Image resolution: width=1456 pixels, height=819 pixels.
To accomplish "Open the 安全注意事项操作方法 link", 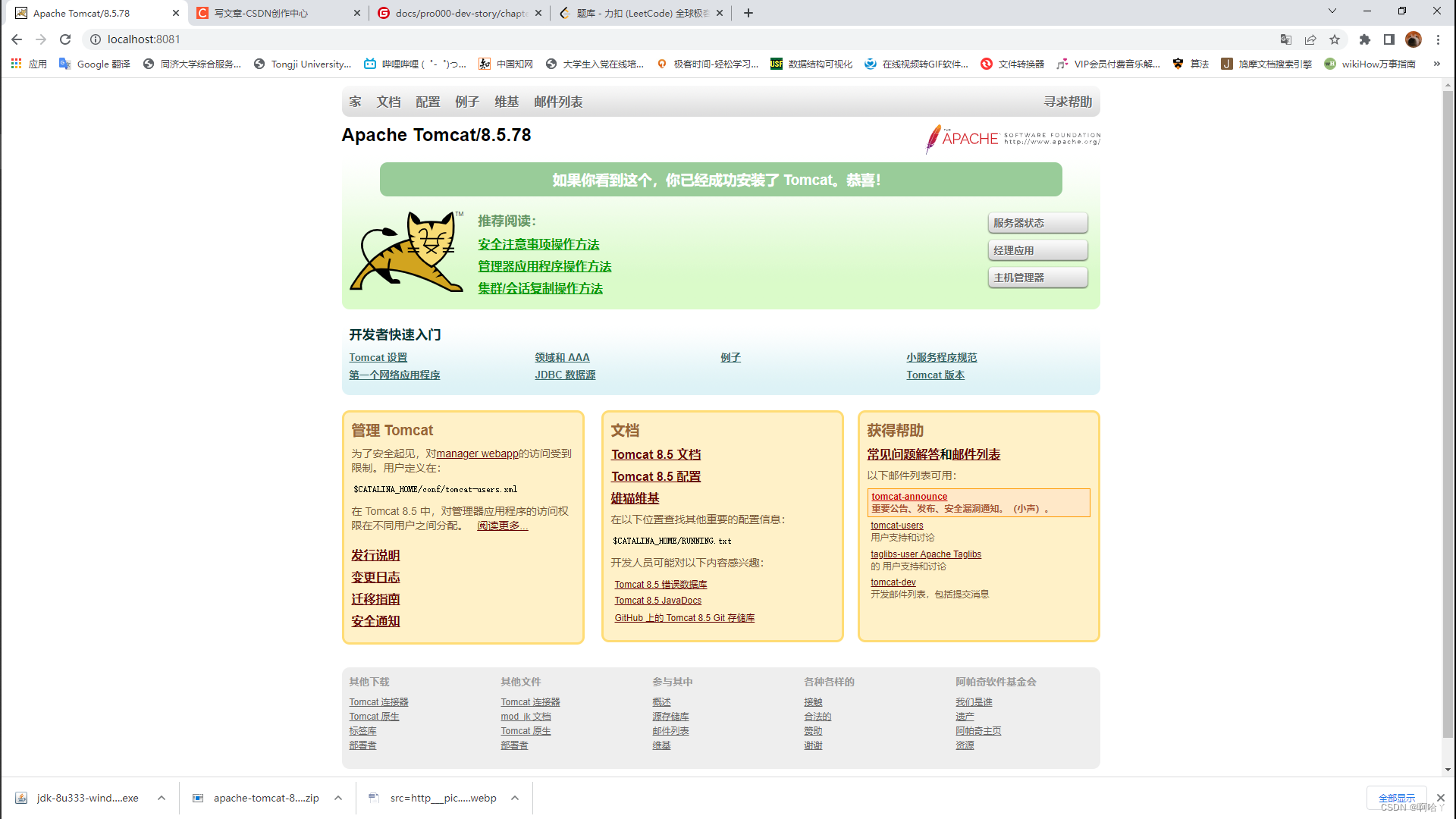I will pos(538,244).
